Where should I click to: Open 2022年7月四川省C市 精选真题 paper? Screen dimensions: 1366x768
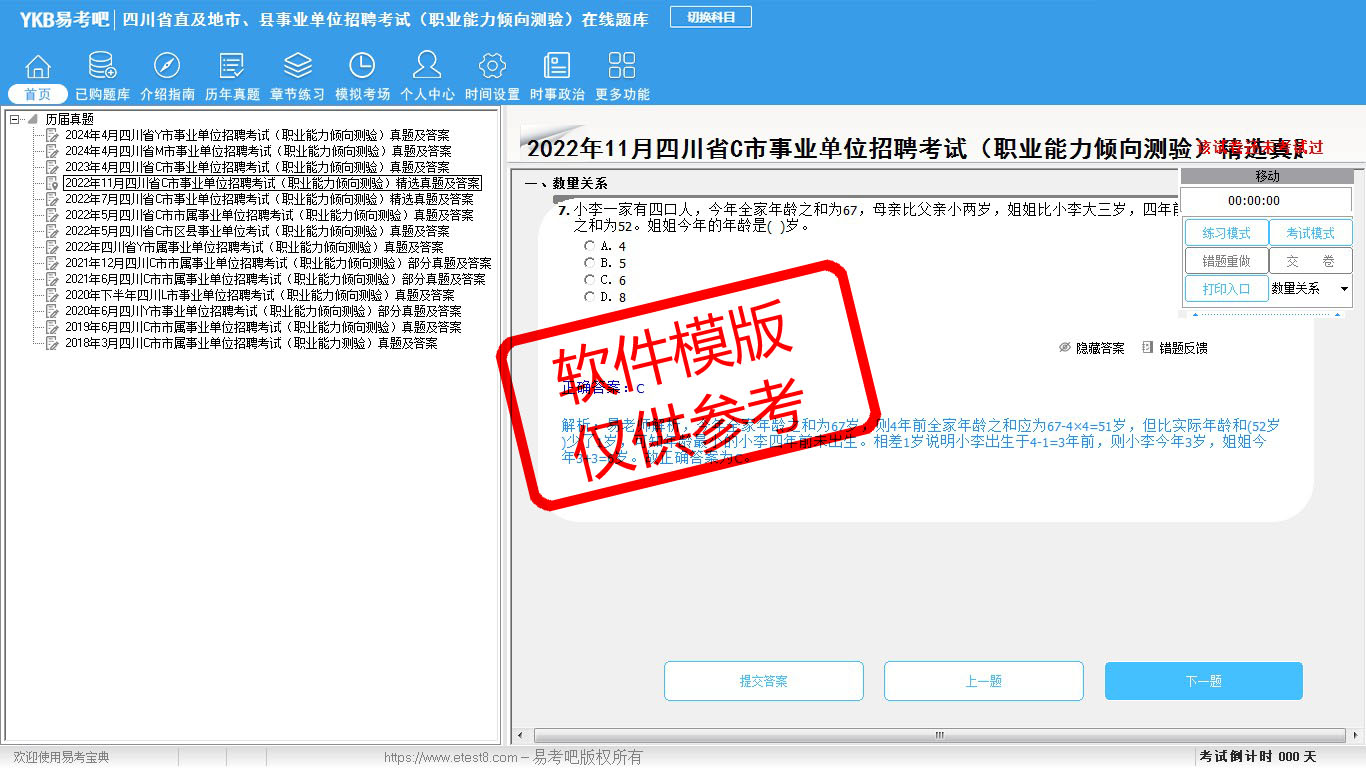coord(269,199)
